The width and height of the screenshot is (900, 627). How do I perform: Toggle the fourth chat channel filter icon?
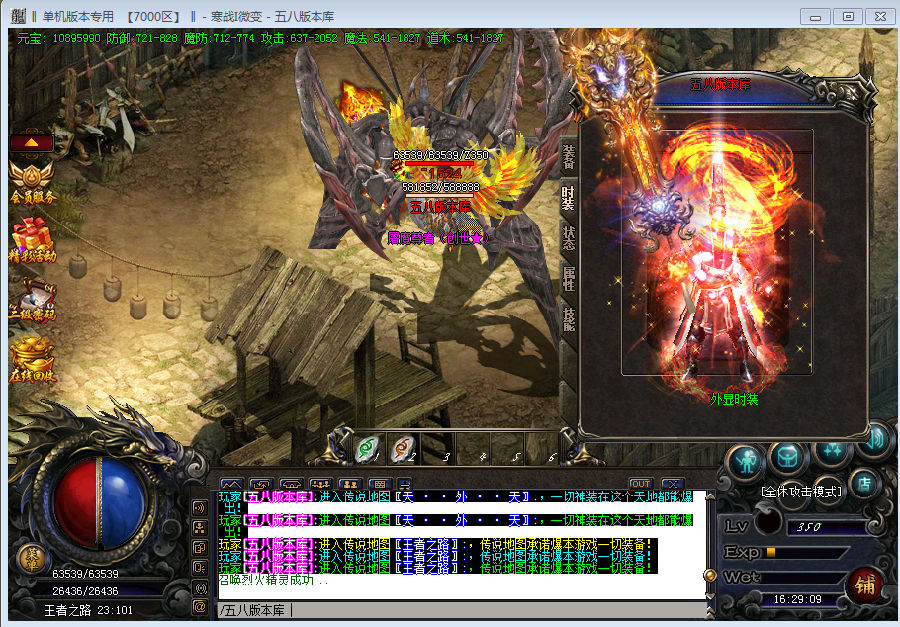point(200,568)
